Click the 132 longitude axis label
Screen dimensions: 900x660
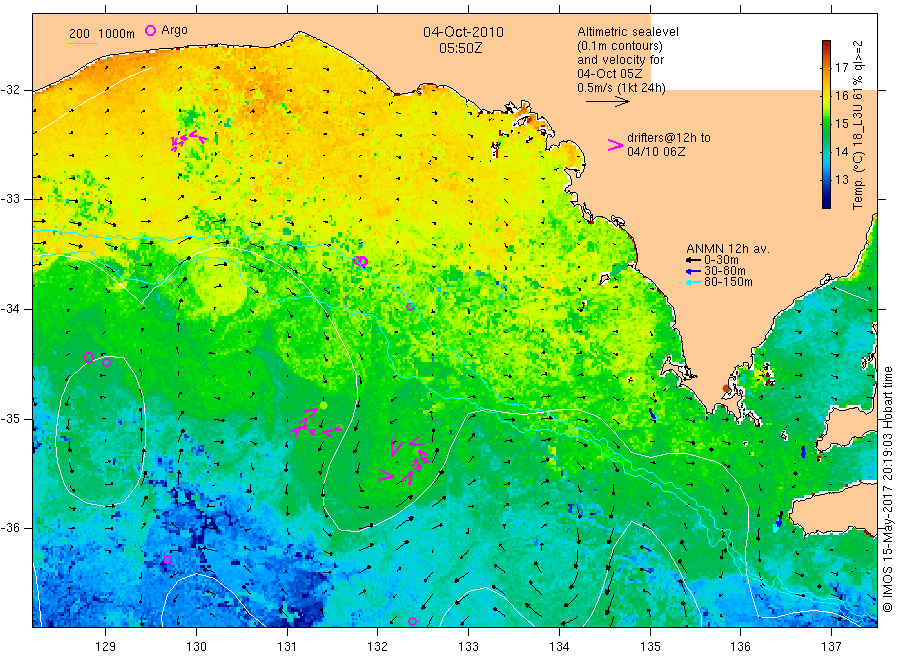point(378,647)
